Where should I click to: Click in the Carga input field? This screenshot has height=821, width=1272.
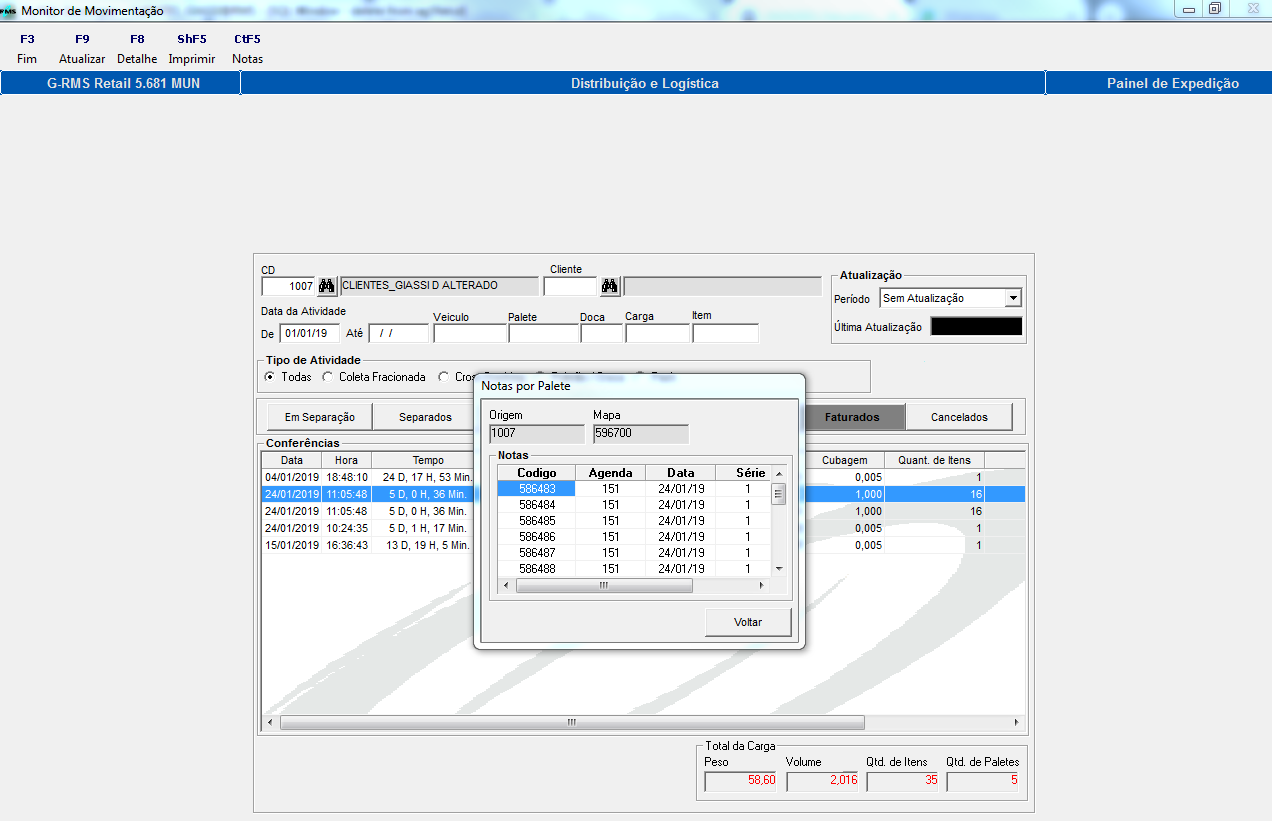click(x=657, y=333)
